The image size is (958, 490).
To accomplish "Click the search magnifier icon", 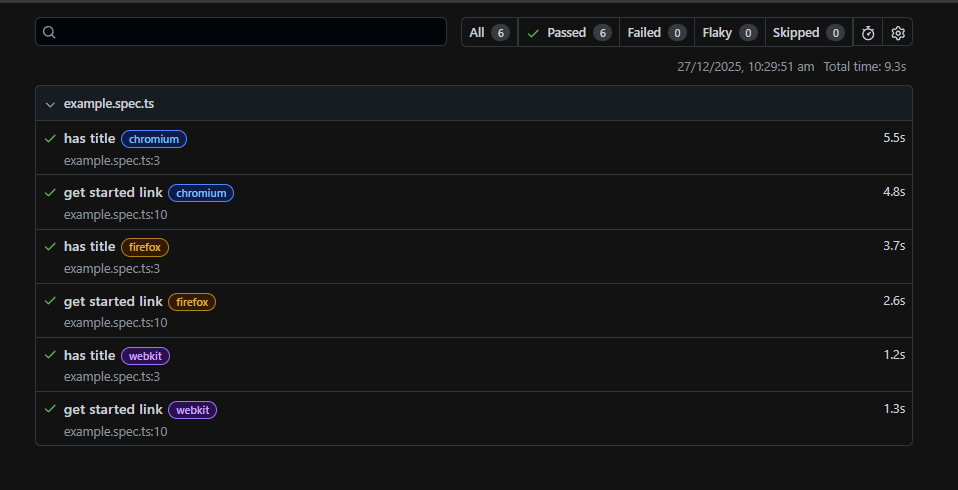I will (x=49, y=32).
